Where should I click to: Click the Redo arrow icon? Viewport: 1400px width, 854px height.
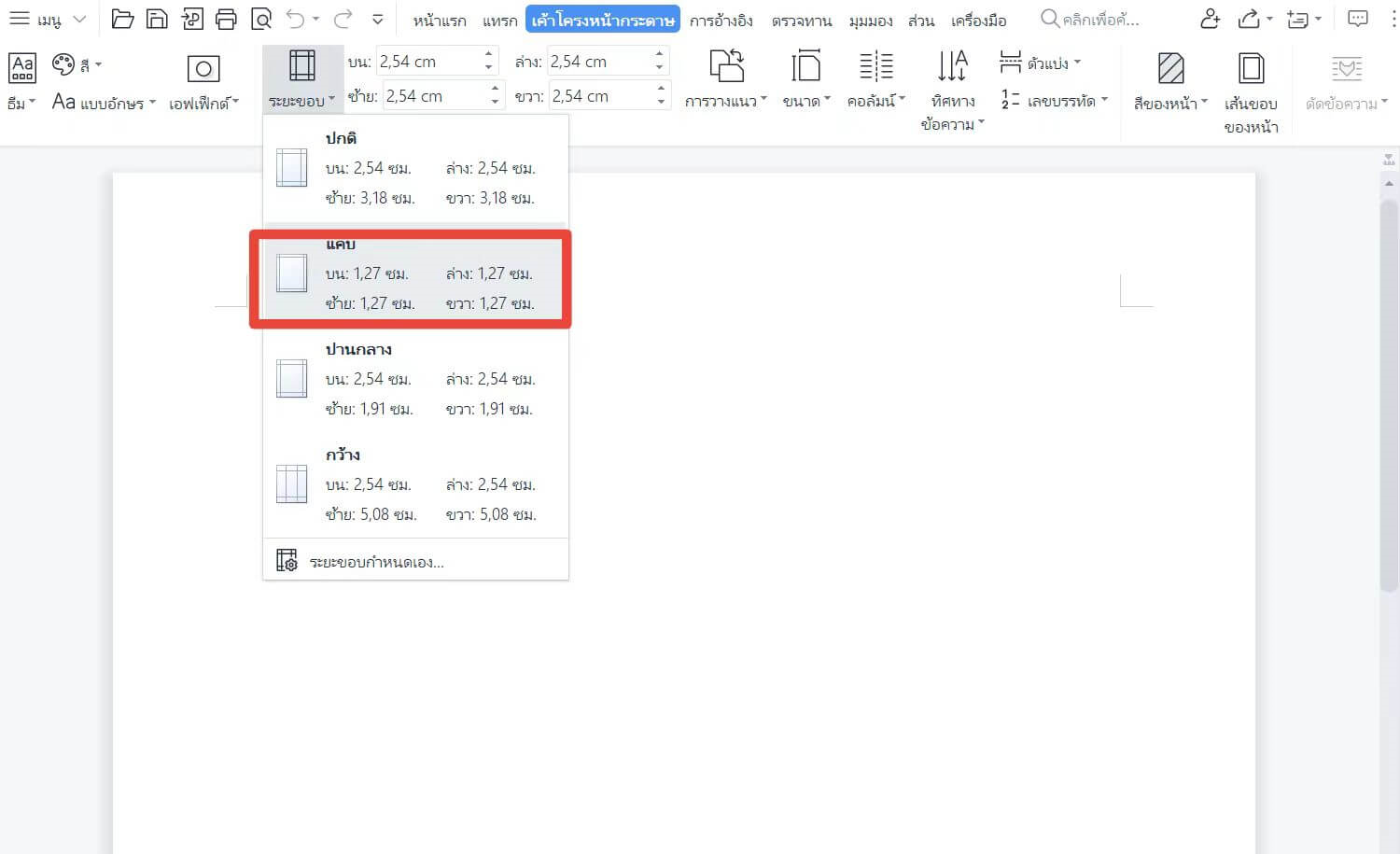point(343,19)
